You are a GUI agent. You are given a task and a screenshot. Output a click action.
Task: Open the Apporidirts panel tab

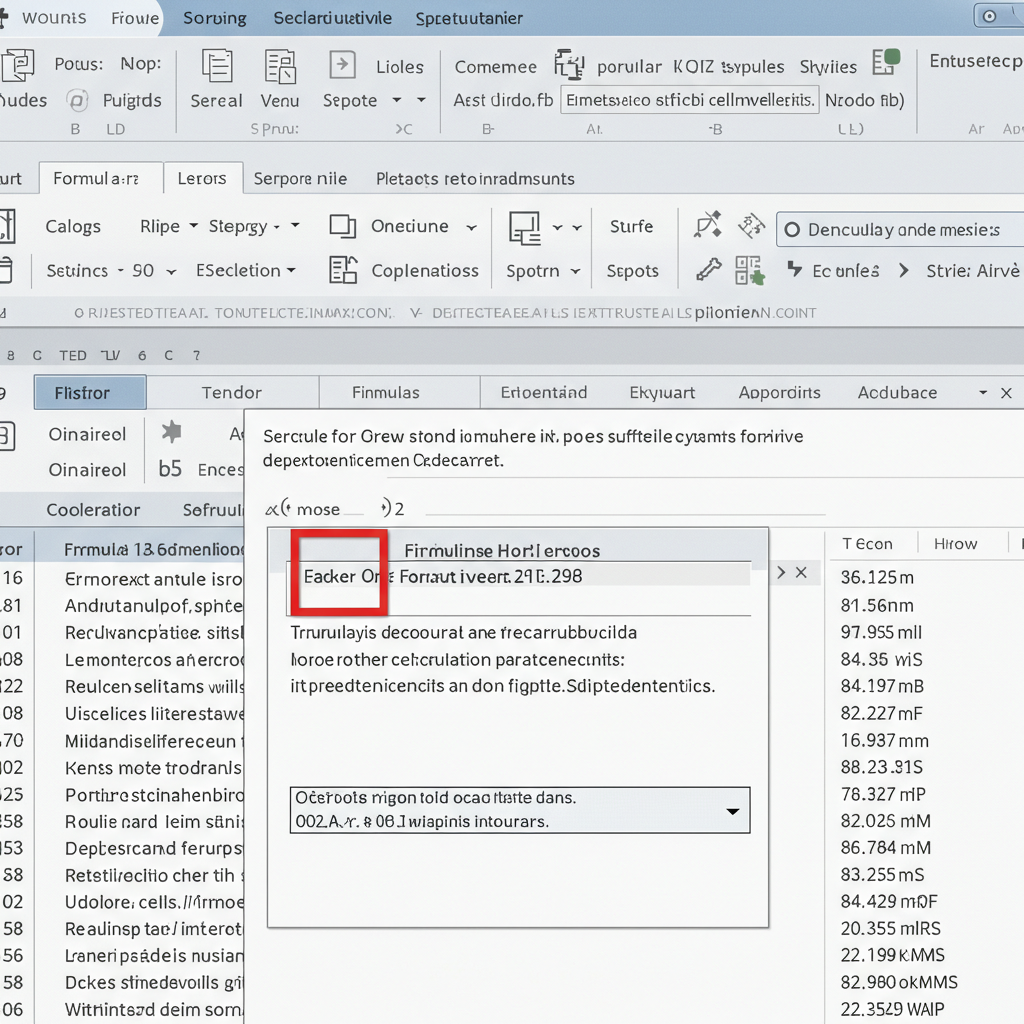click(x=780, y=392)
